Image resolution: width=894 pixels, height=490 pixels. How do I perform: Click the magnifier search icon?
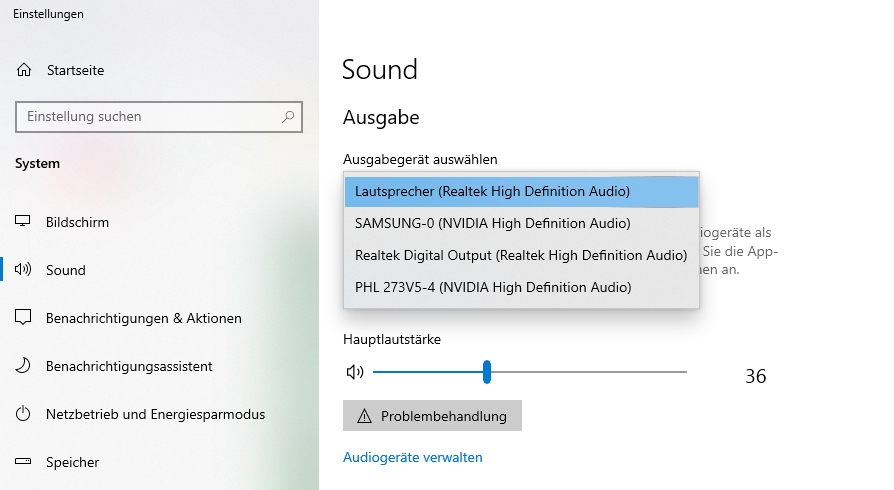[288, 116]
